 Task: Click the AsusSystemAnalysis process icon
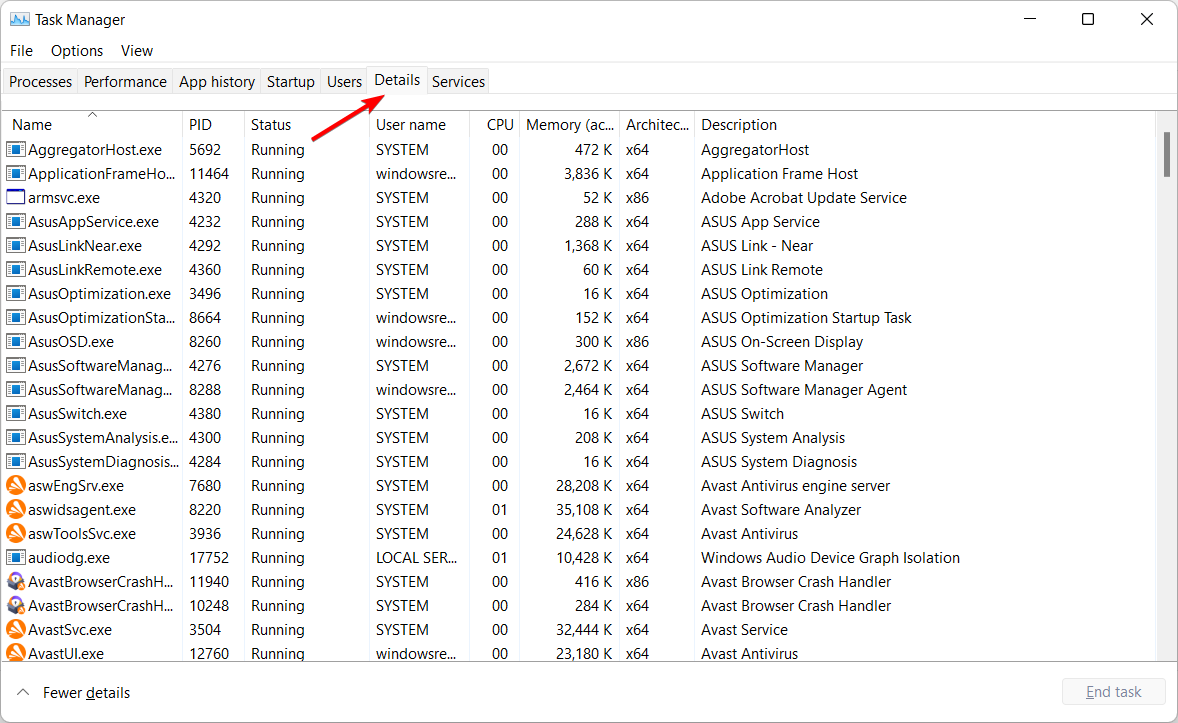coord(16,438)
